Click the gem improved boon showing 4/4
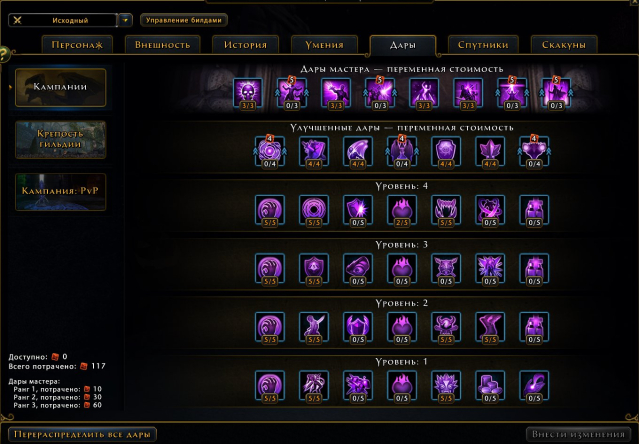 click(x=357, y=152)
